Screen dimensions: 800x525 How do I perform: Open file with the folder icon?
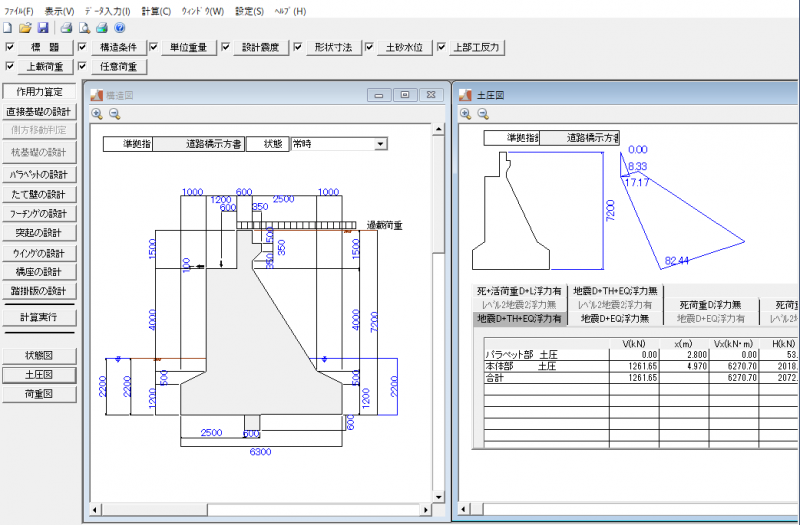click(x=25, y=28)
